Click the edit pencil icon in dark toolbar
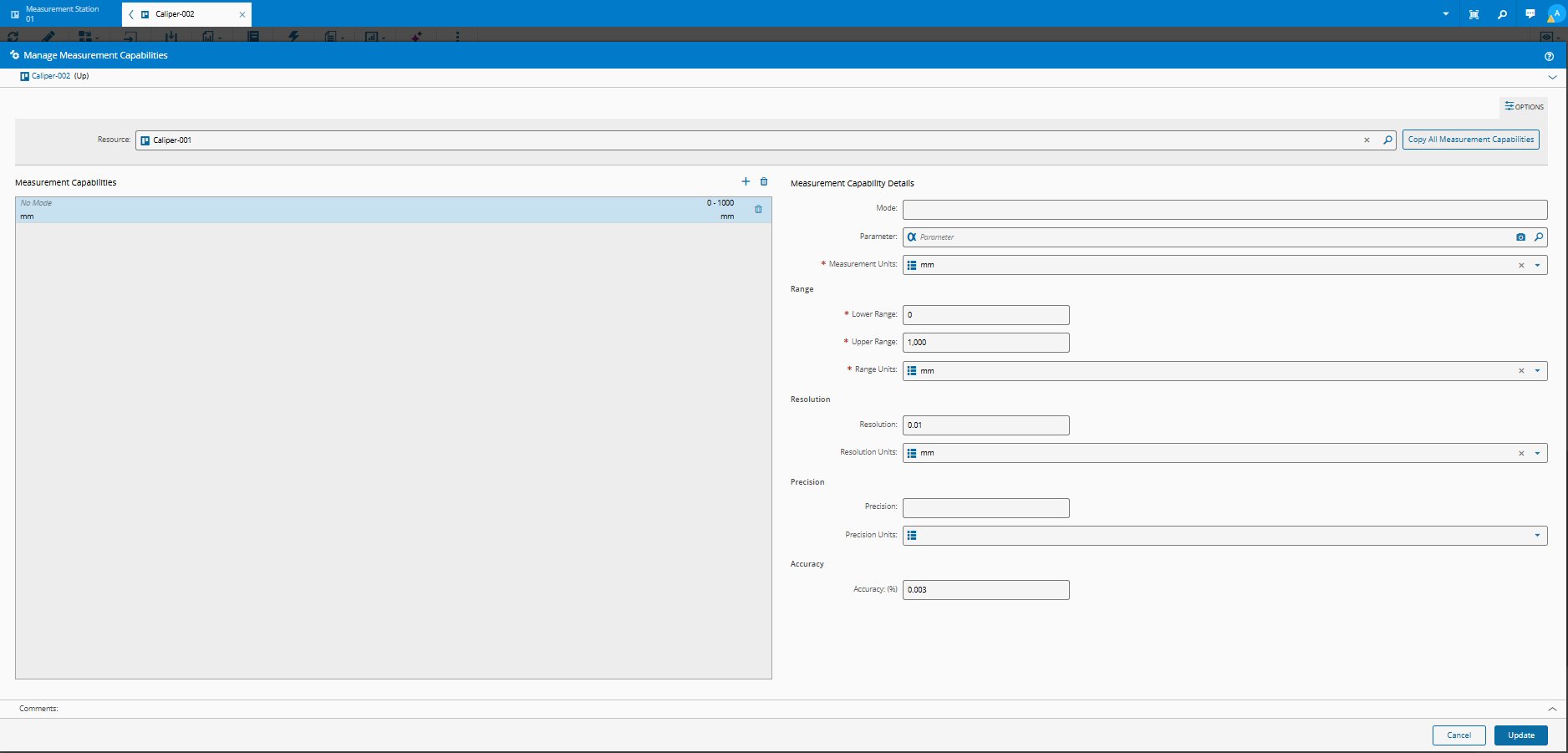 (48, 36)
